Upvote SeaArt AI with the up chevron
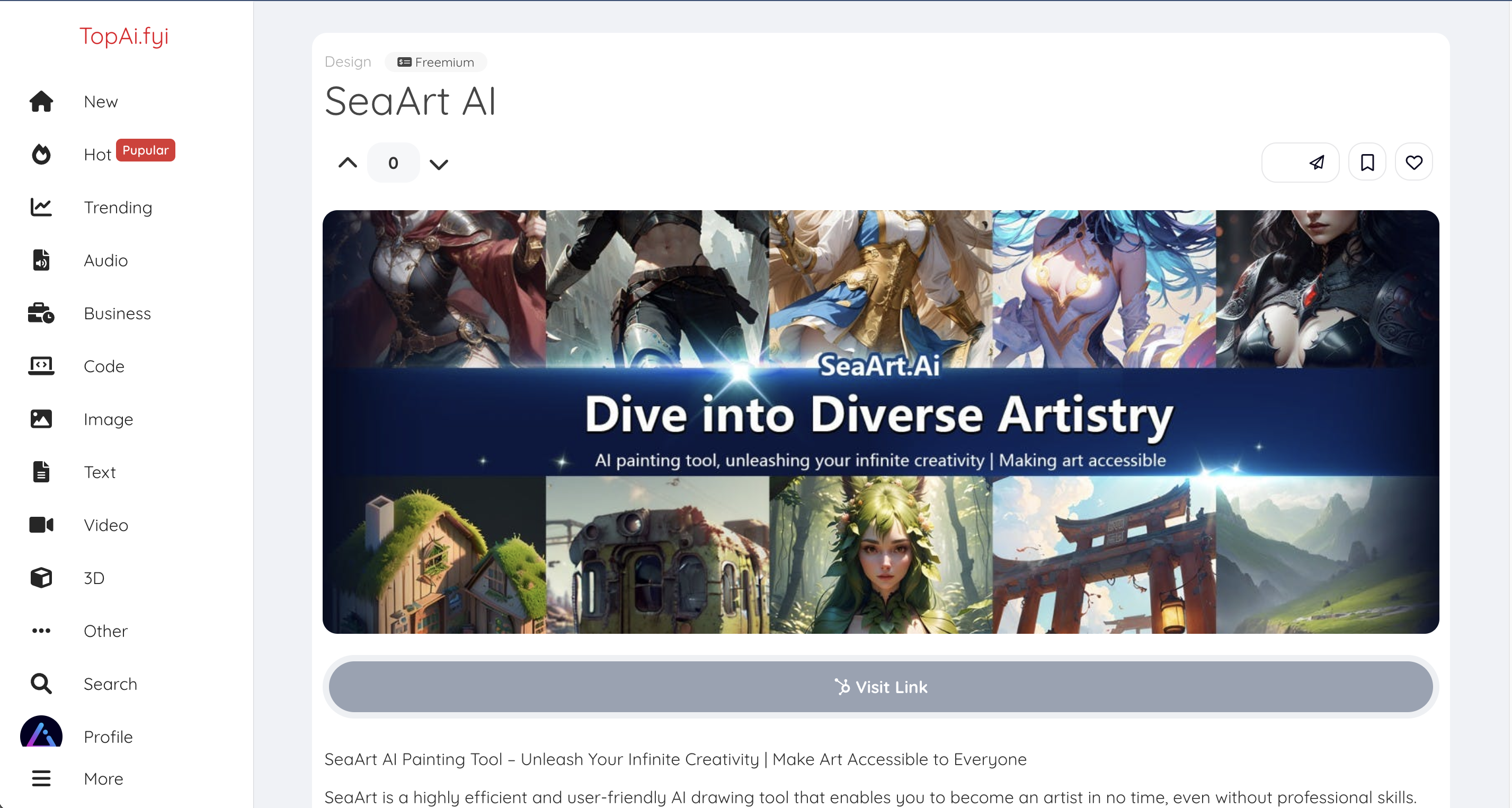1512x808 pixels. point(348,163)
